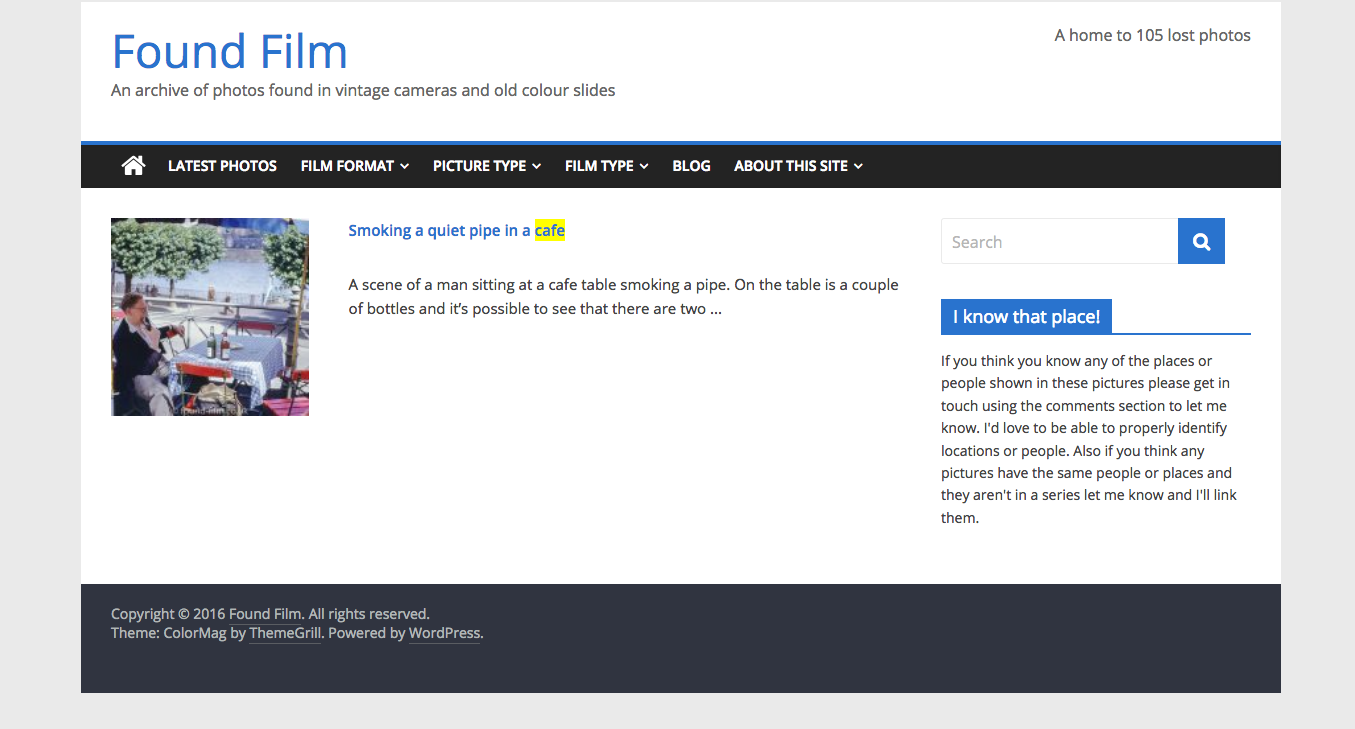Open the Latest Photos menu item
Image resolution: width=1355 pixels, height=729 pixels.
[x=222, y=166]
